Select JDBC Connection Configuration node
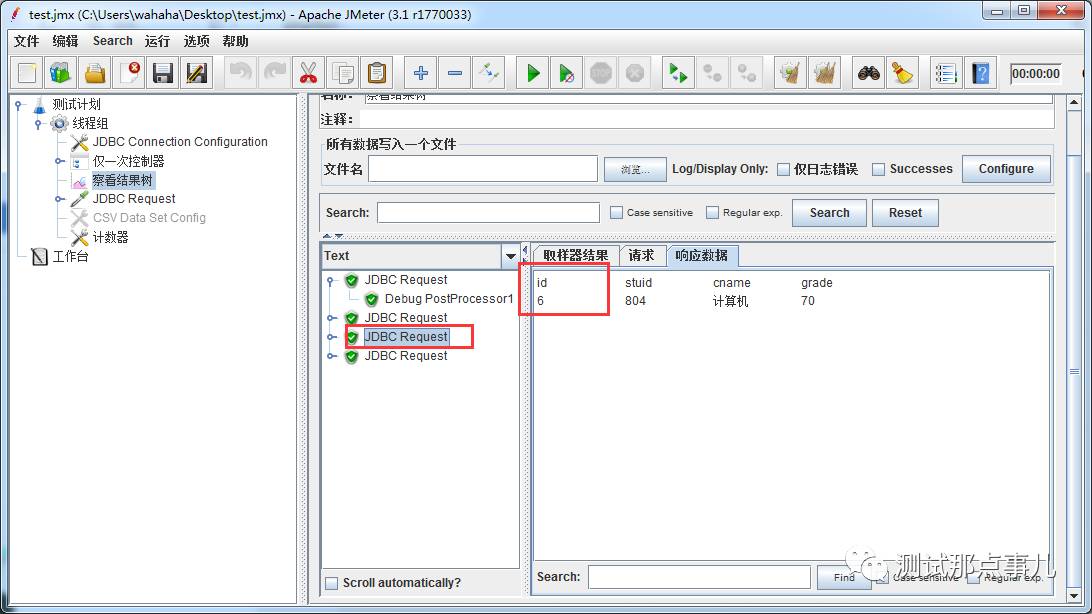Screen dimensions: 1092x614 click(180, 142)
